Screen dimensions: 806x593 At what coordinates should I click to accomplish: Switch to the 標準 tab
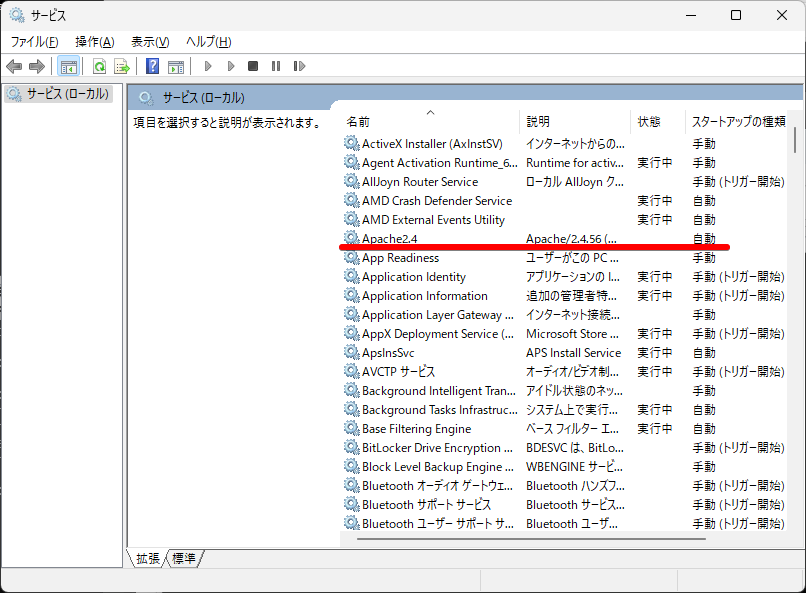coord(184,558)
